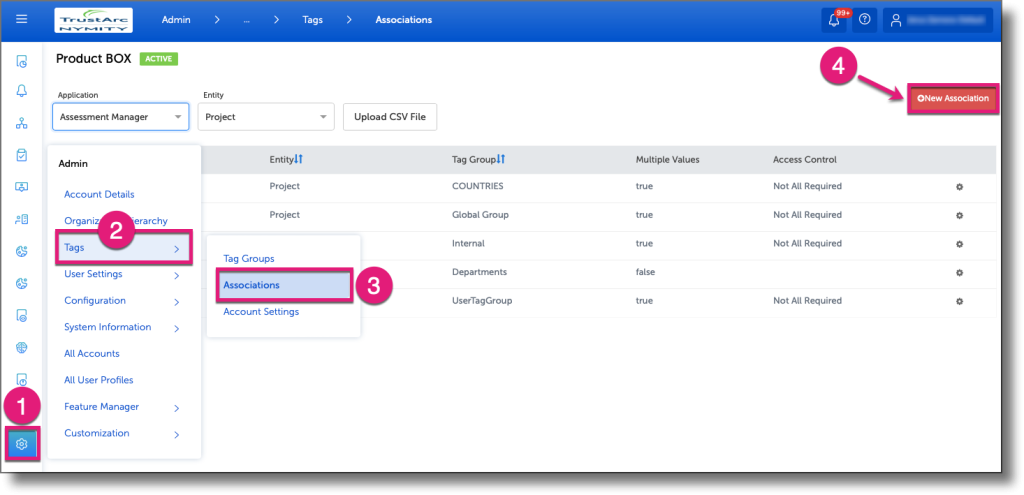Click the green ACTIVE status badge
The height and width of the screenshot is (495, 1024).
click(x=159, y=59)
